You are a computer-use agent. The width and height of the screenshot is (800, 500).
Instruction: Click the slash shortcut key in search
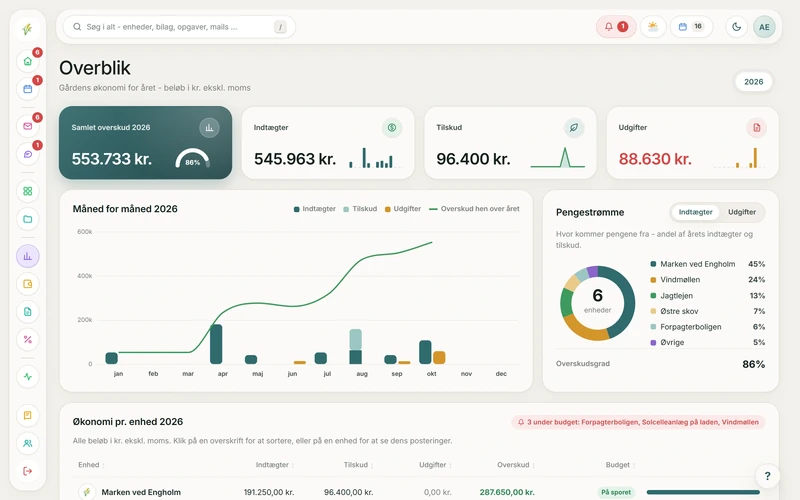tap(280, 27)
